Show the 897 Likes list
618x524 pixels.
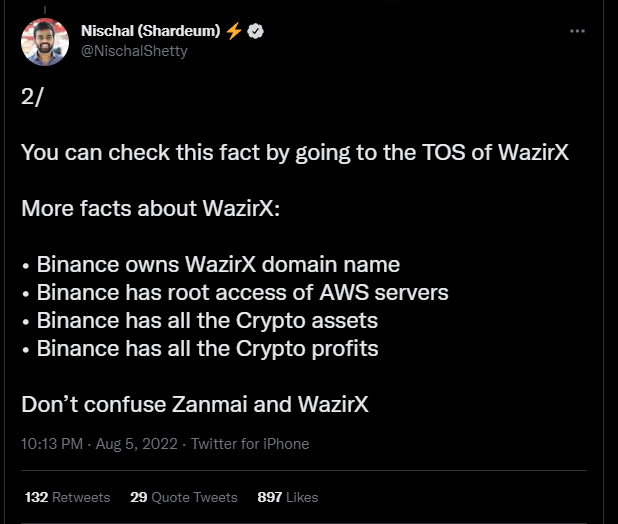[288, 497]
